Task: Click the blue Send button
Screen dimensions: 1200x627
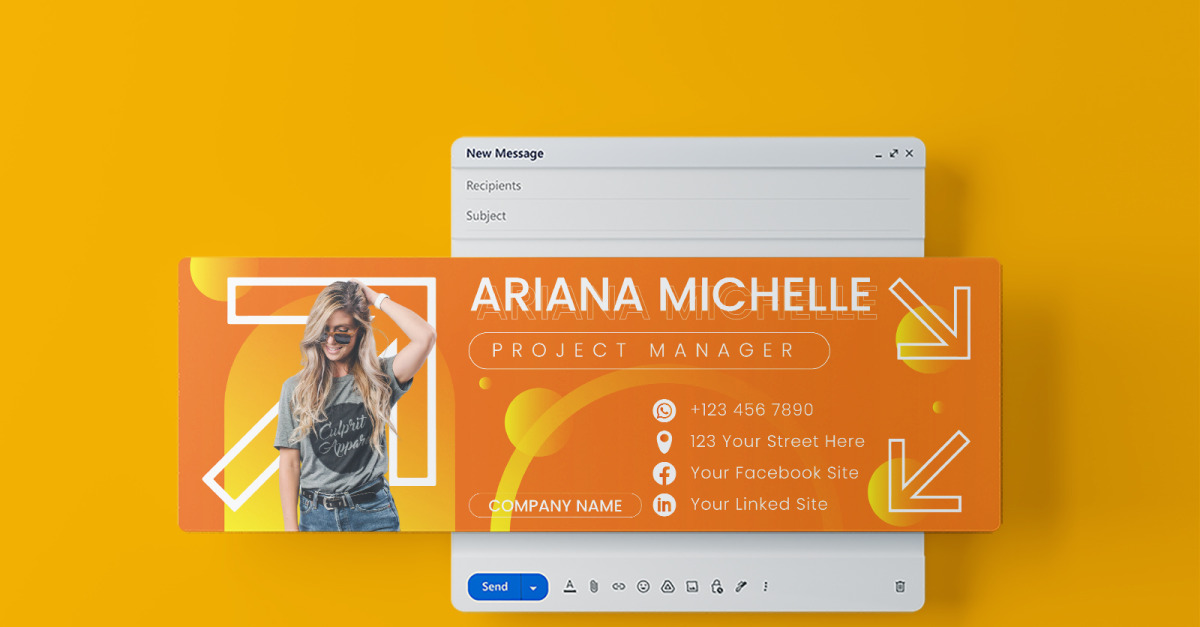Action: click(x=494, y=587)
